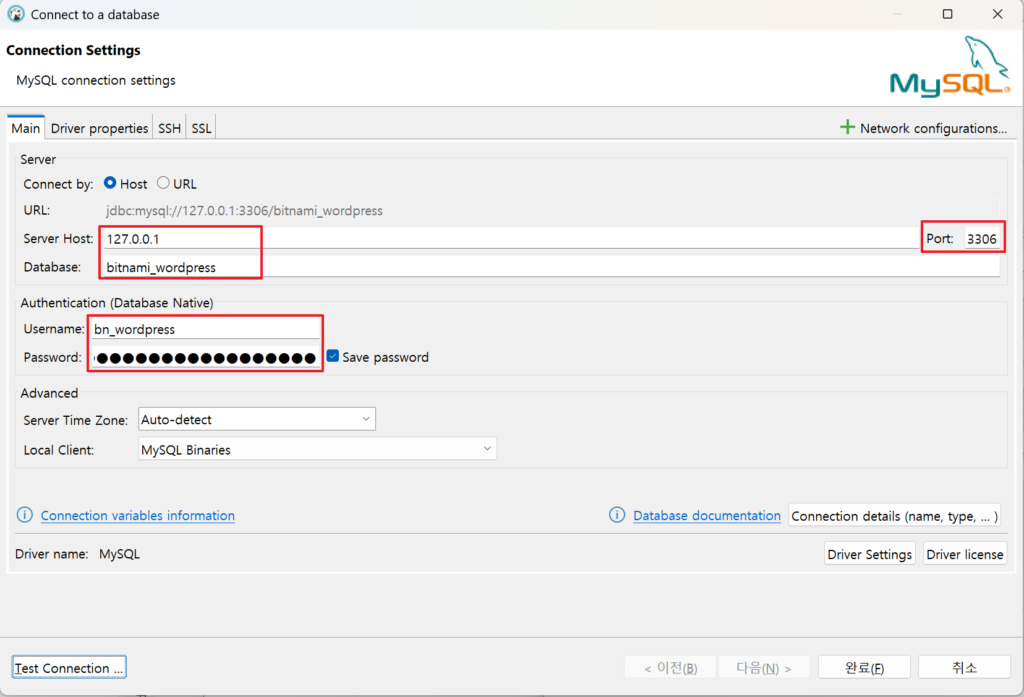Image resolution: width=1024 pixels, height=697 pixels.
Task: Click info icon beside Database documentation
Action: point(617,515)
